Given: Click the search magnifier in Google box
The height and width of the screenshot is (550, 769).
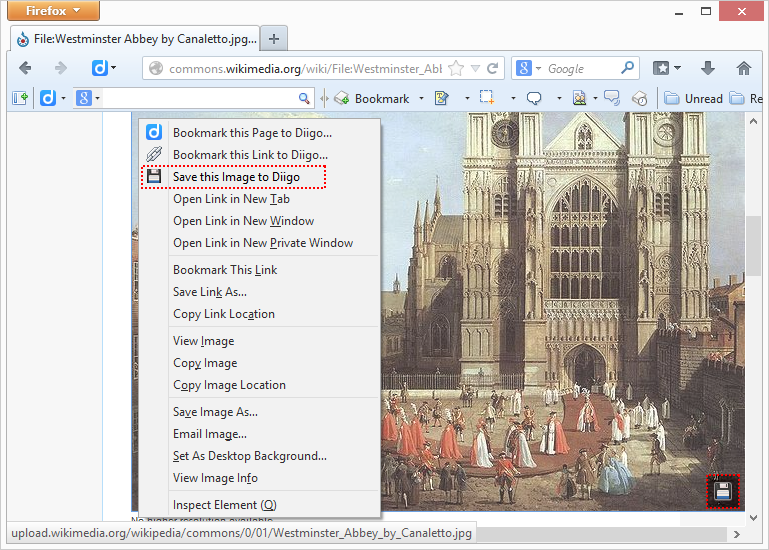Looking at the screenshot, I should coord(627,68).
